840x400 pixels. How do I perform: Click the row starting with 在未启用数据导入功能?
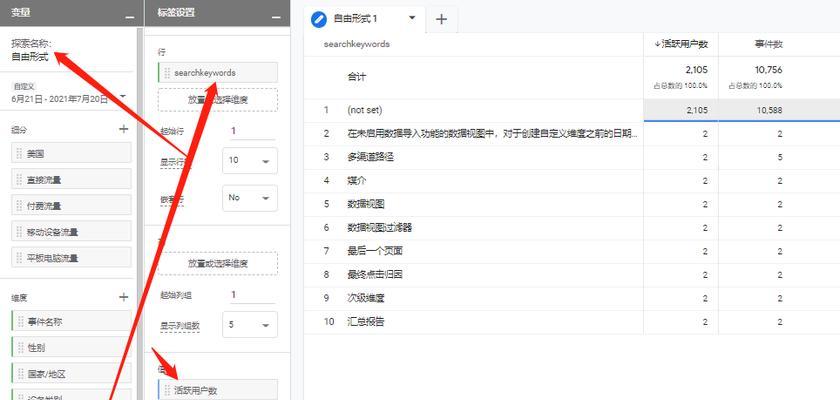[572, 134]
